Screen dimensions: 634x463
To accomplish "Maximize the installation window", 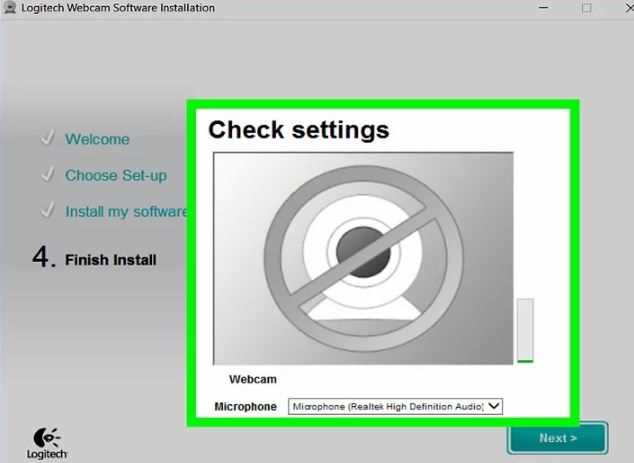I will pos(587,8).
